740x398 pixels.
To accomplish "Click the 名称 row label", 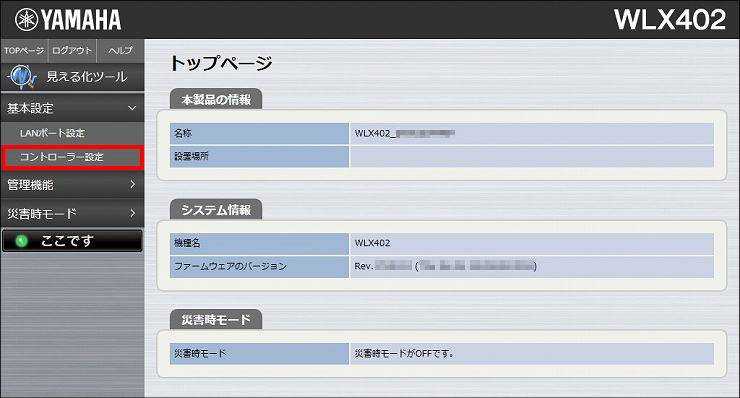I will tap(259, 133).
